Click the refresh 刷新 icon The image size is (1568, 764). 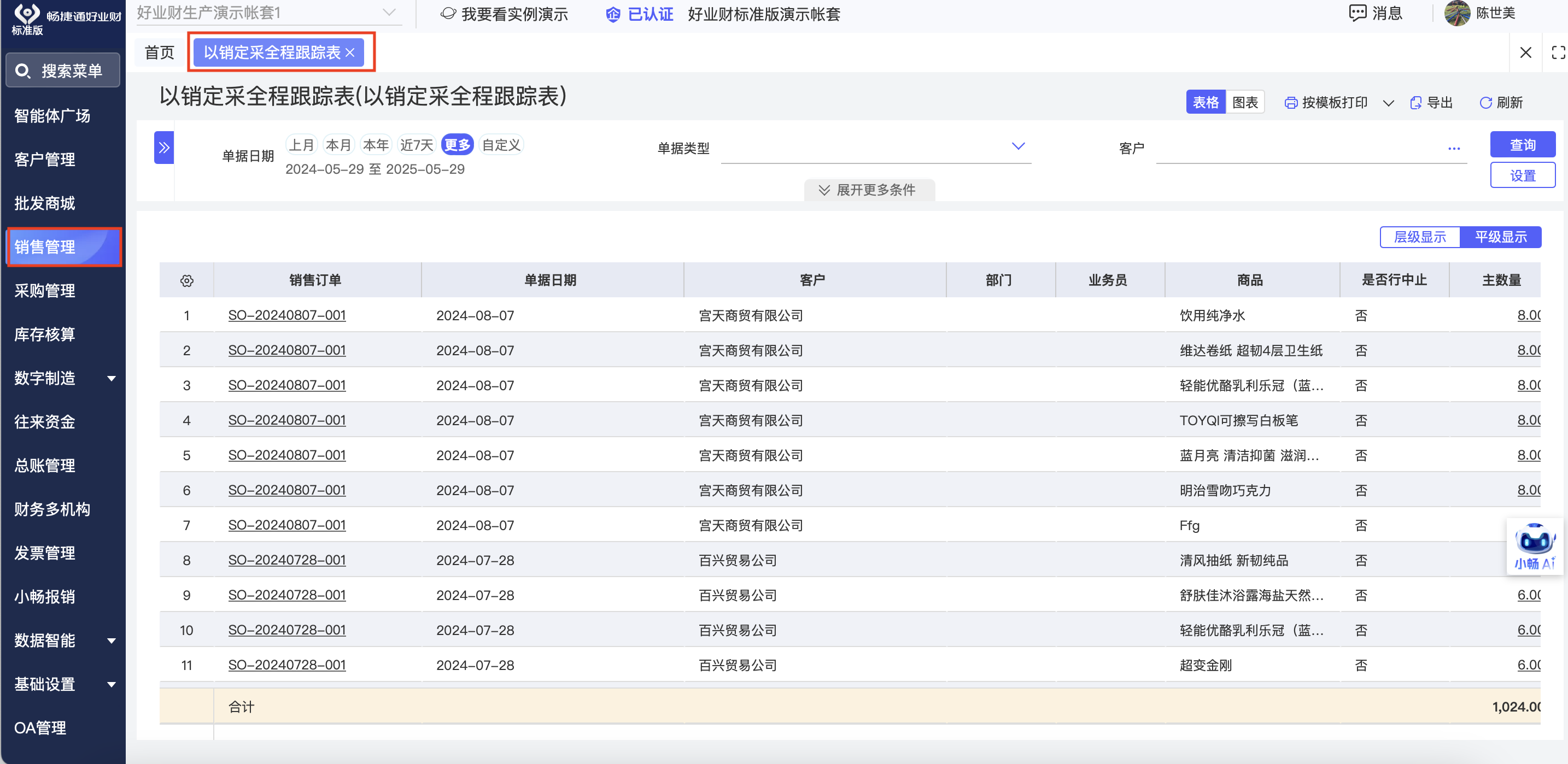pyautogui.click(x=1485, y=103)
